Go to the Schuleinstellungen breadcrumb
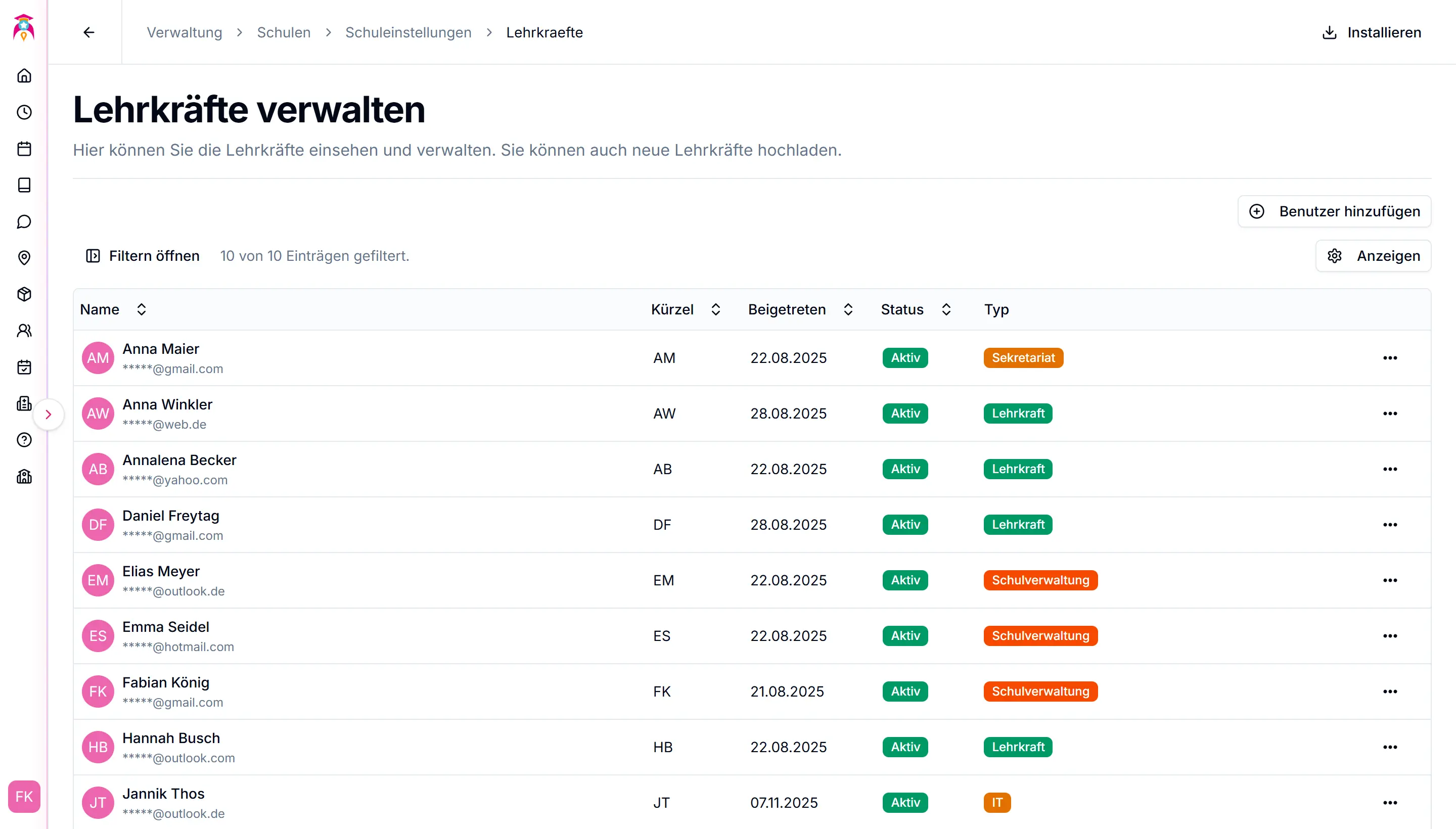 (x=408, y=32)
